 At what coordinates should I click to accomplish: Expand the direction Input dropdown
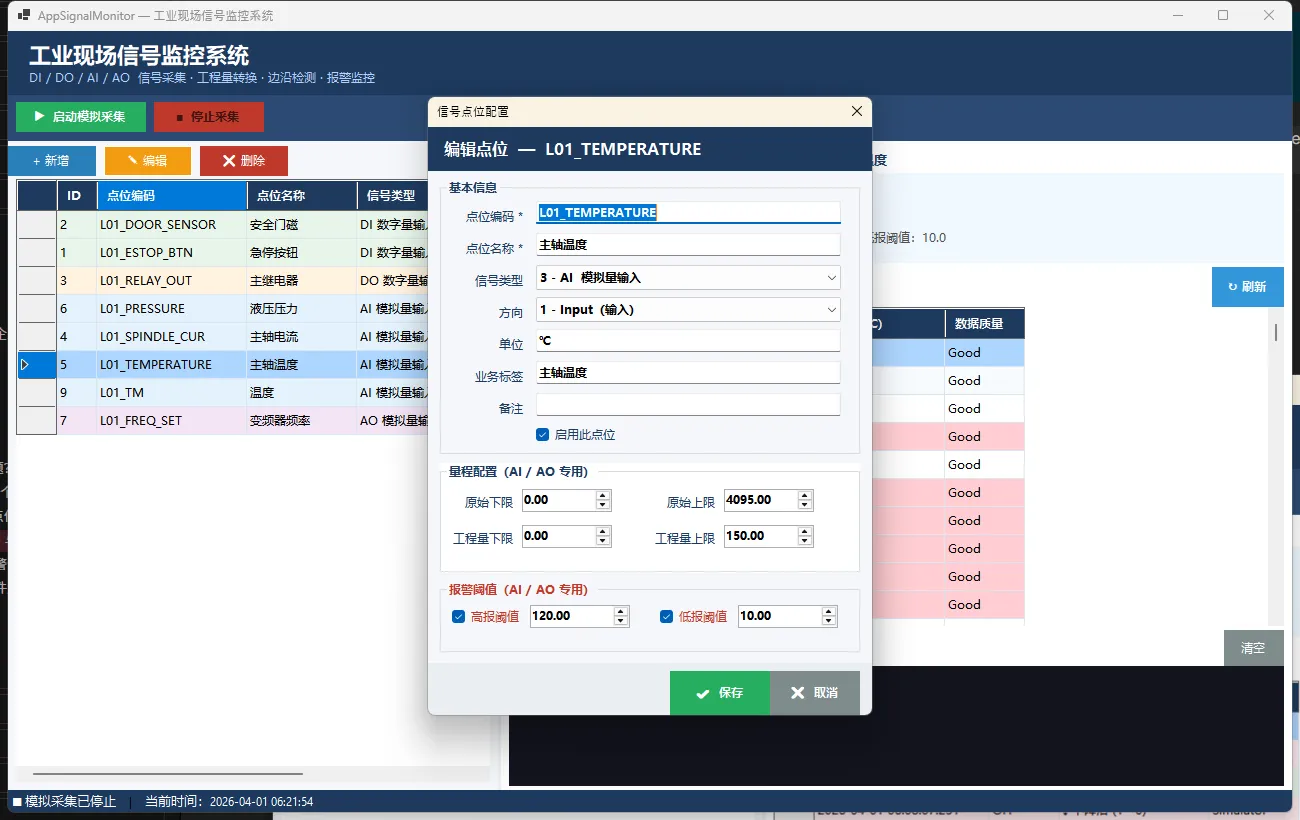coord(688,310)
